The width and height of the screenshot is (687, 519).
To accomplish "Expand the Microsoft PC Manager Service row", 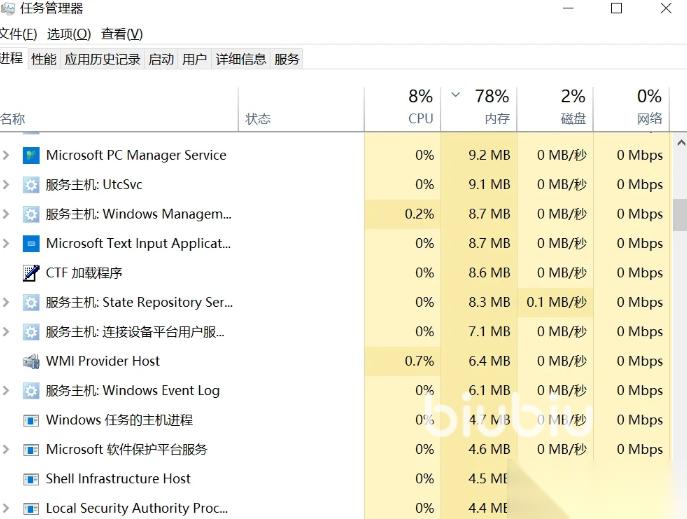I will pos(6,155).
